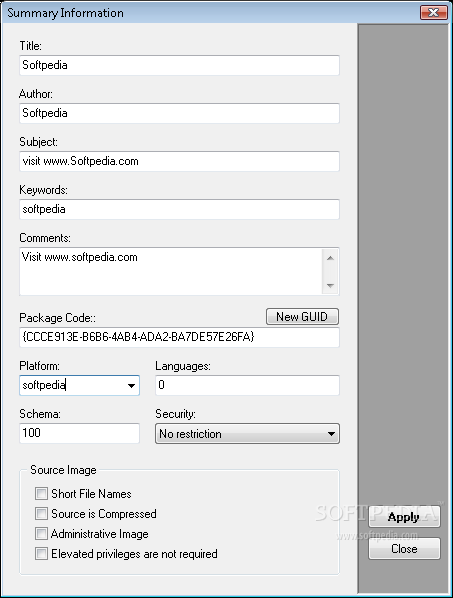Toggle Source is Compressed checkbox
The height and width of the screenshot is (598, 453).
point(41,513)
